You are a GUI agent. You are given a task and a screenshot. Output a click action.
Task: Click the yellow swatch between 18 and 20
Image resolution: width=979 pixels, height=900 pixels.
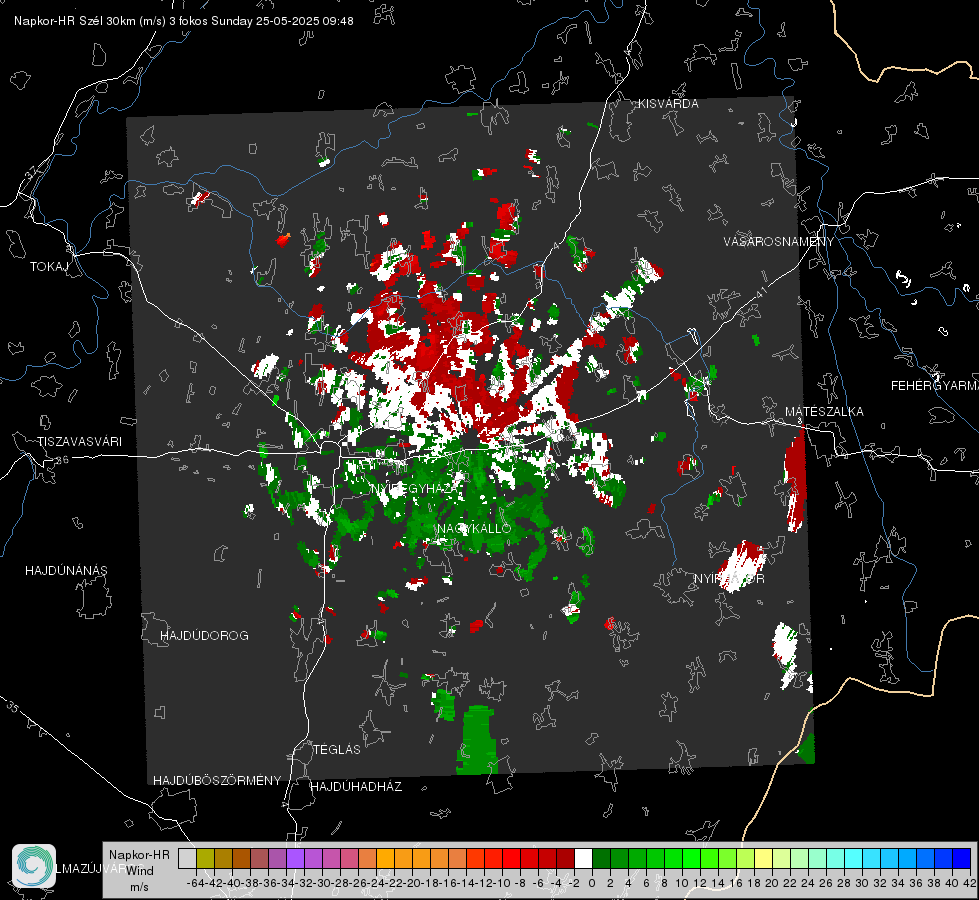point(764,858)
